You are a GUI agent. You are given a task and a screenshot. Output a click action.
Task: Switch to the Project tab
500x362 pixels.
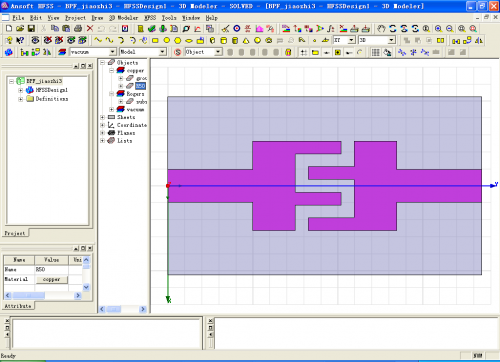(x=15, y=233)
